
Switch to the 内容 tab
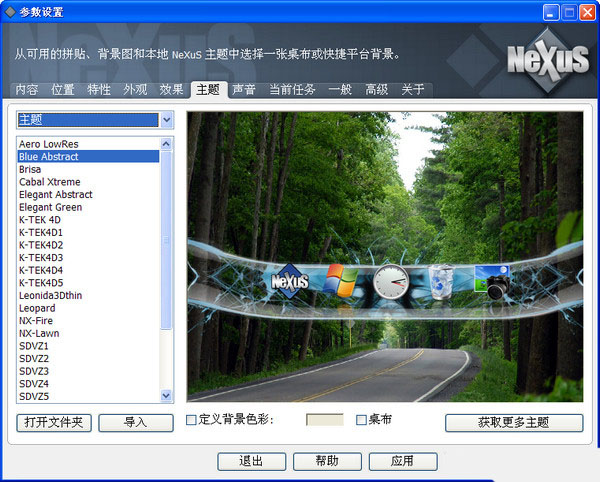click(27, 90)
